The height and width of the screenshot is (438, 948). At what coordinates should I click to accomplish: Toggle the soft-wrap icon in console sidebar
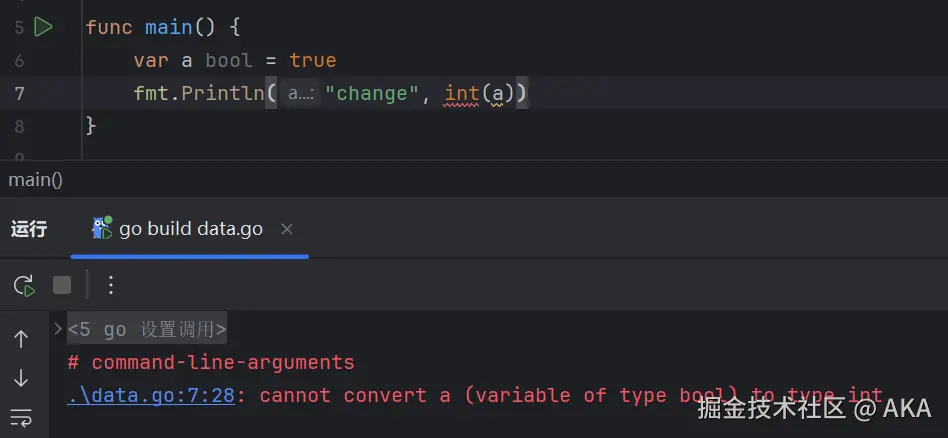point(21,416)
